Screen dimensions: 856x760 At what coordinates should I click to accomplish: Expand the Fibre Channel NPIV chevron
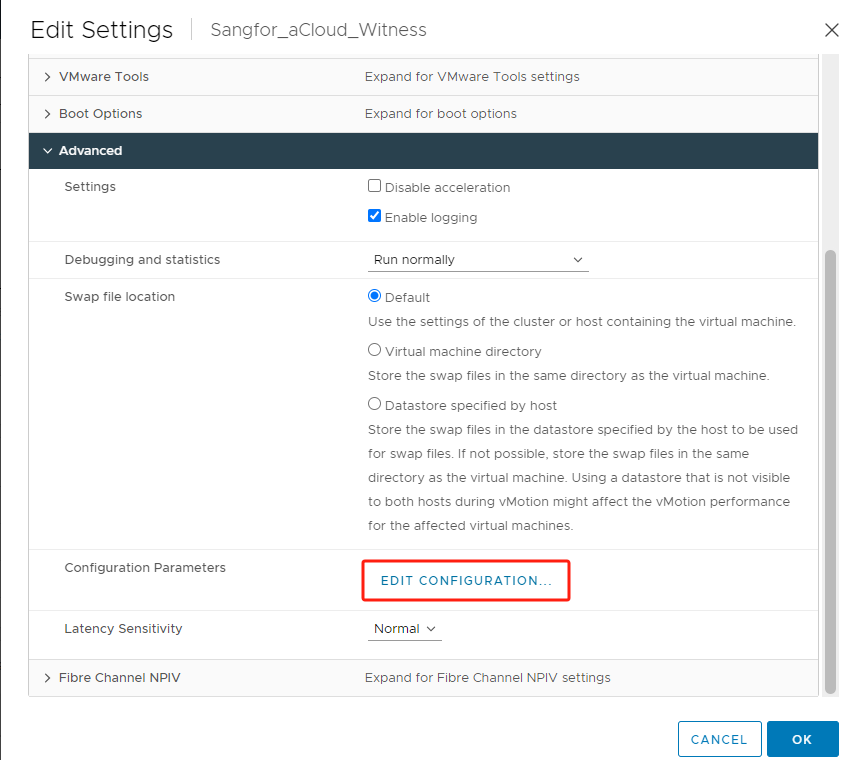[x=47, y=678]
